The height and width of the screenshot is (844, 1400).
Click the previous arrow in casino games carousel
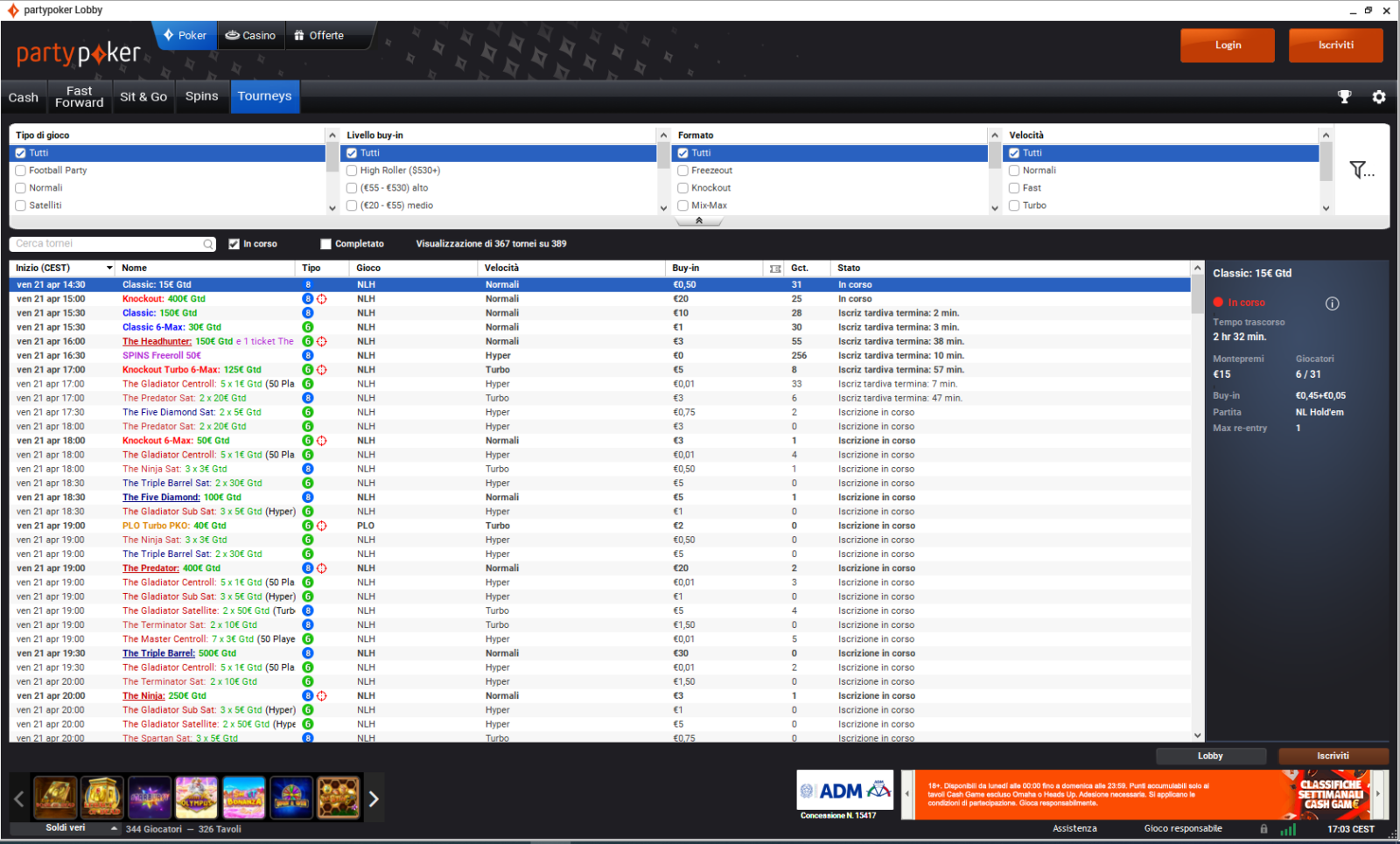pyautogui.click(x=19, y=799)
